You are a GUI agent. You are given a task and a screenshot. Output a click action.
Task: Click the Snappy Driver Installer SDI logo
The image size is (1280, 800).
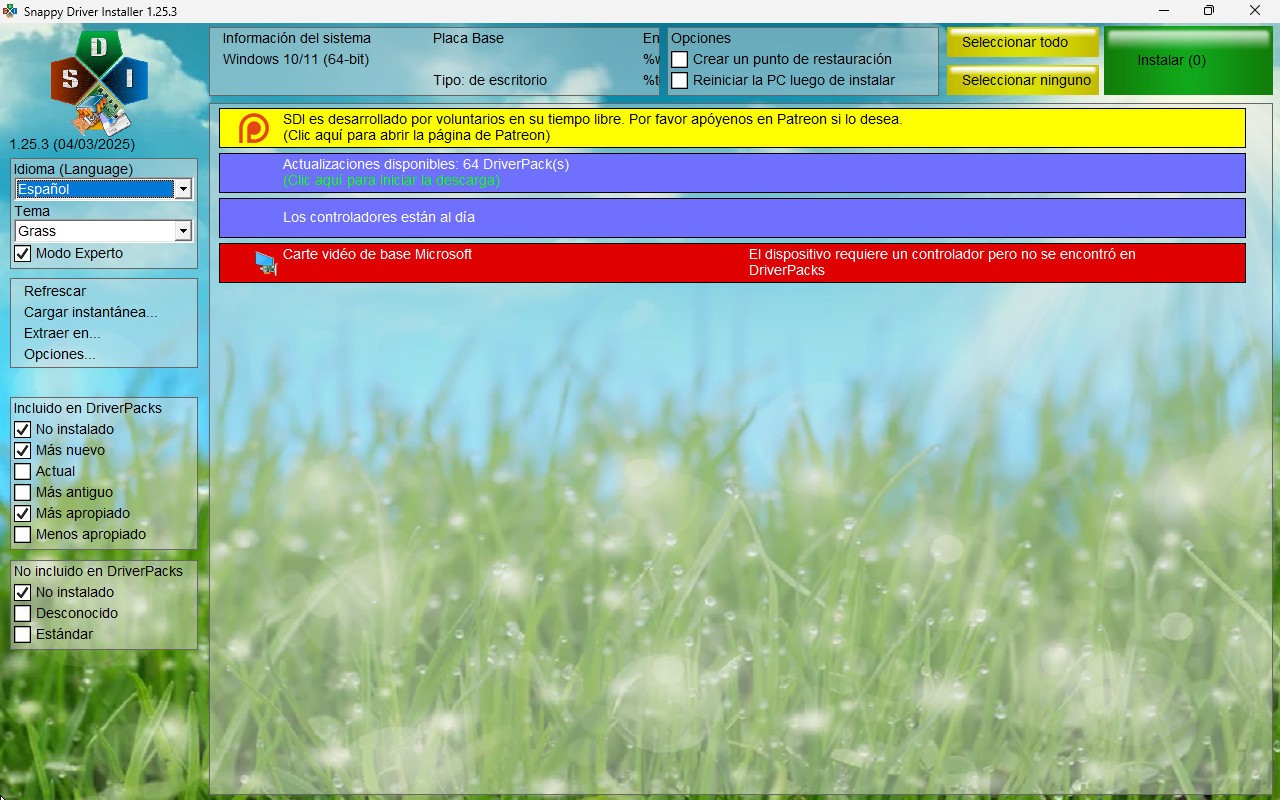pyautogui.click(x=99, y=82)
